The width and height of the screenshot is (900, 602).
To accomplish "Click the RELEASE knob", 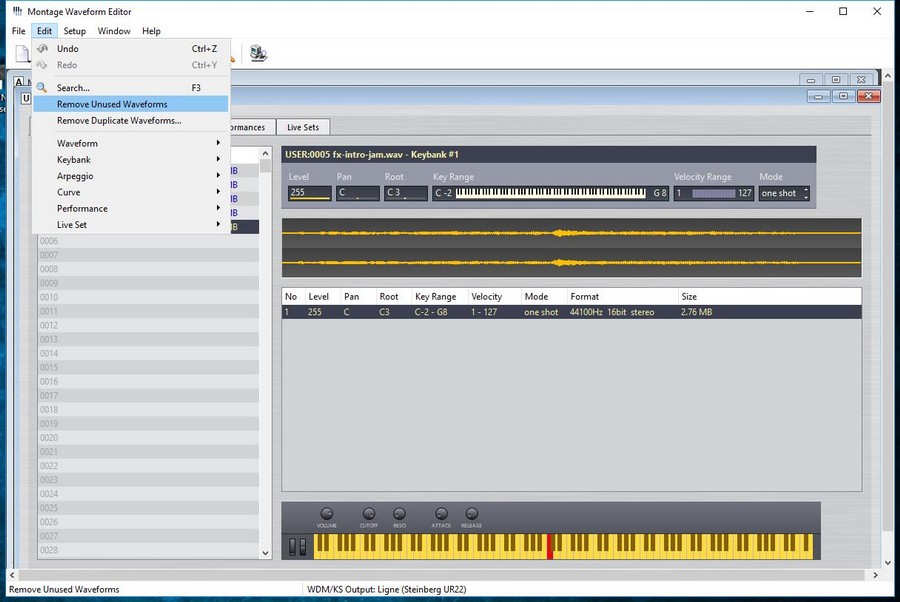I will 471,514.
